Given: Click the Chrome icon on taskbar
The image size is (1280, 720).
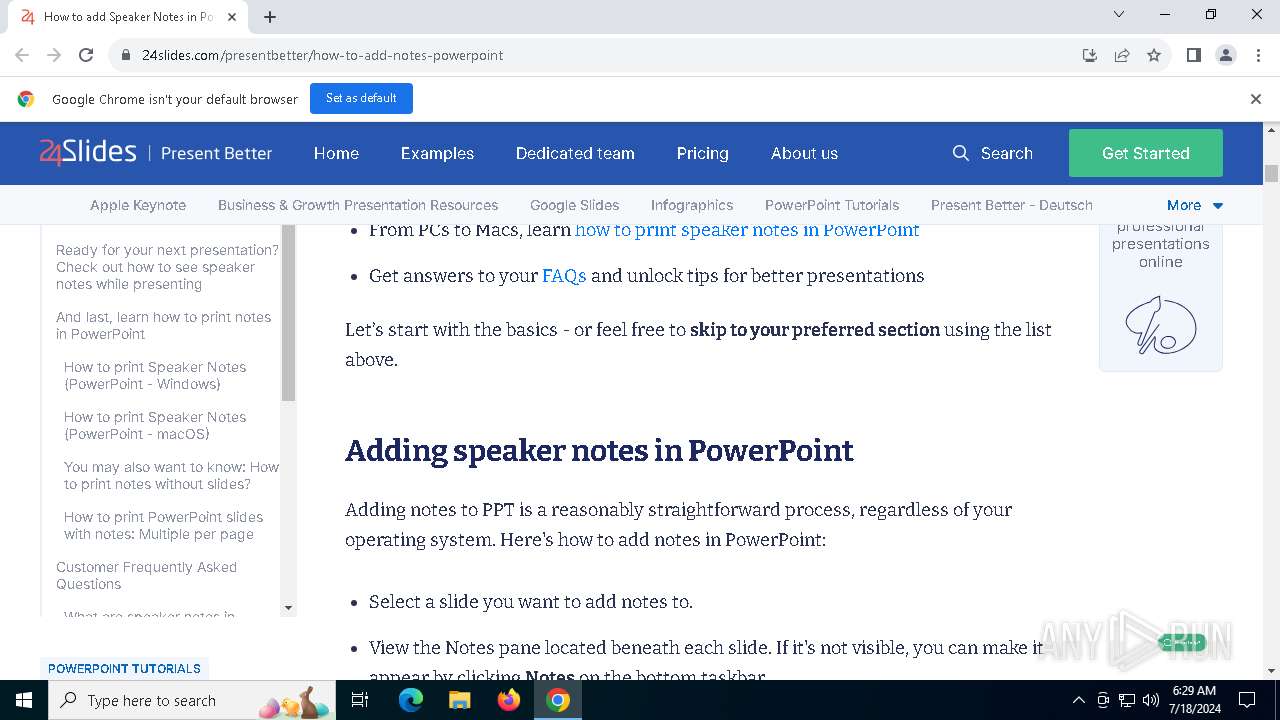Looking at the screenshot, I should pyautogui.click(x=558, y=700).
